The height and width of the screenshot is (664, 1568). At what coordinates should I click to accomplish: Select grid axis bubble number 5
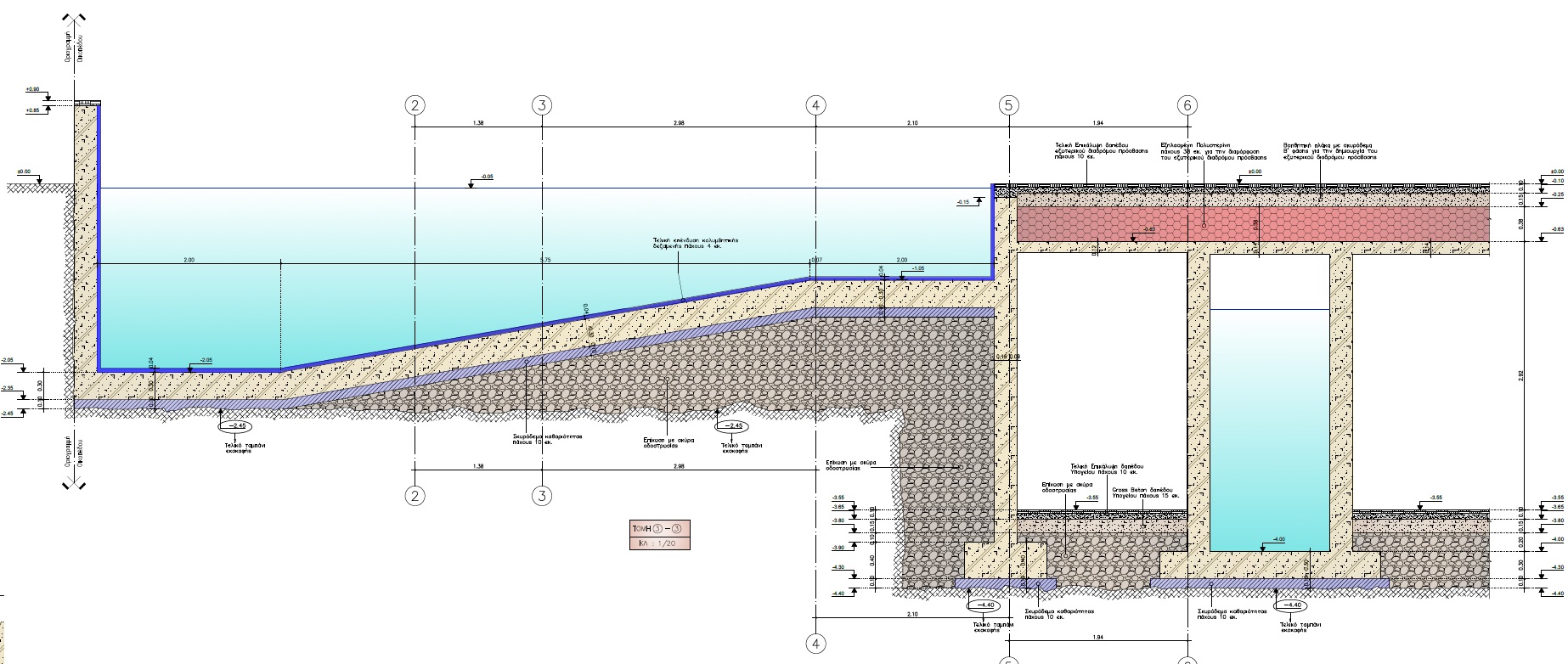pos(1008,105)
